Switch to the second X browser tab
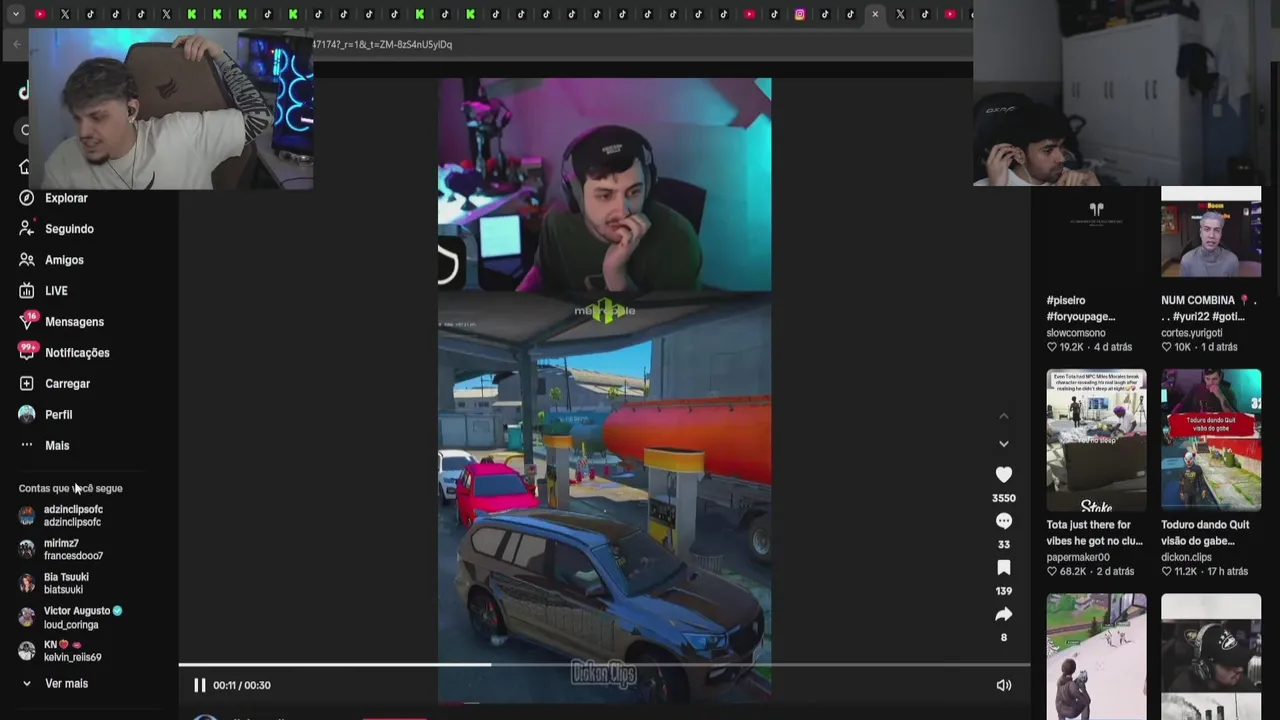 [166, 14]
